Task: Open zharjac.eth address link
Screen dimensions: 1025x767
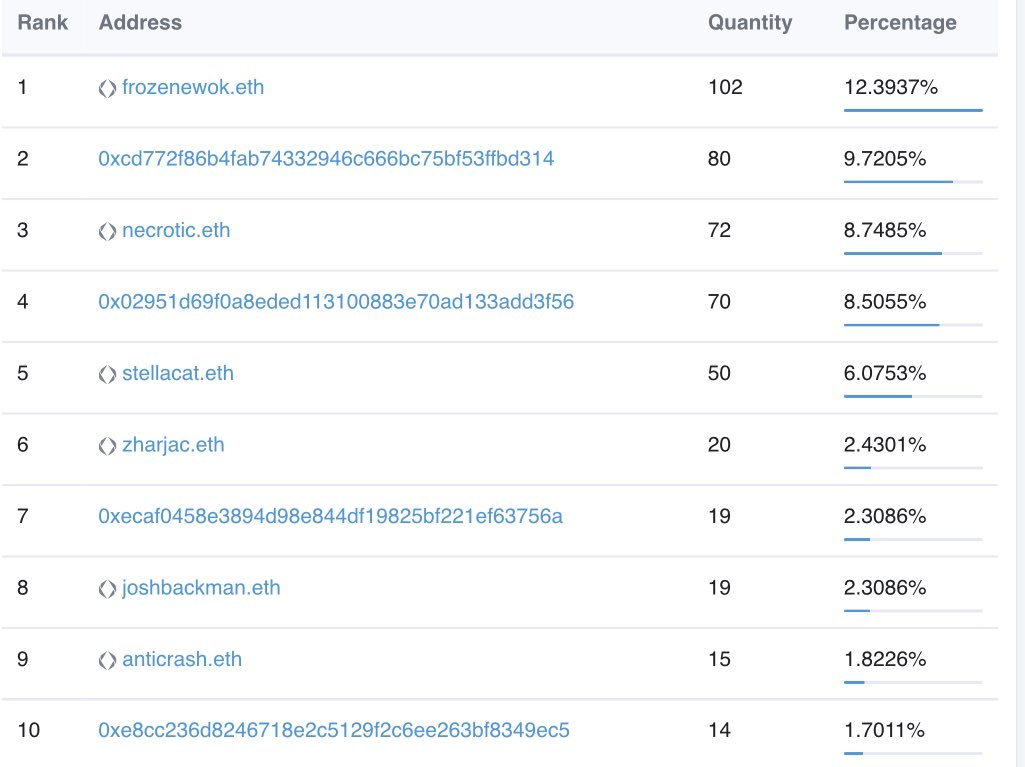Action: [x=173, y=445]
